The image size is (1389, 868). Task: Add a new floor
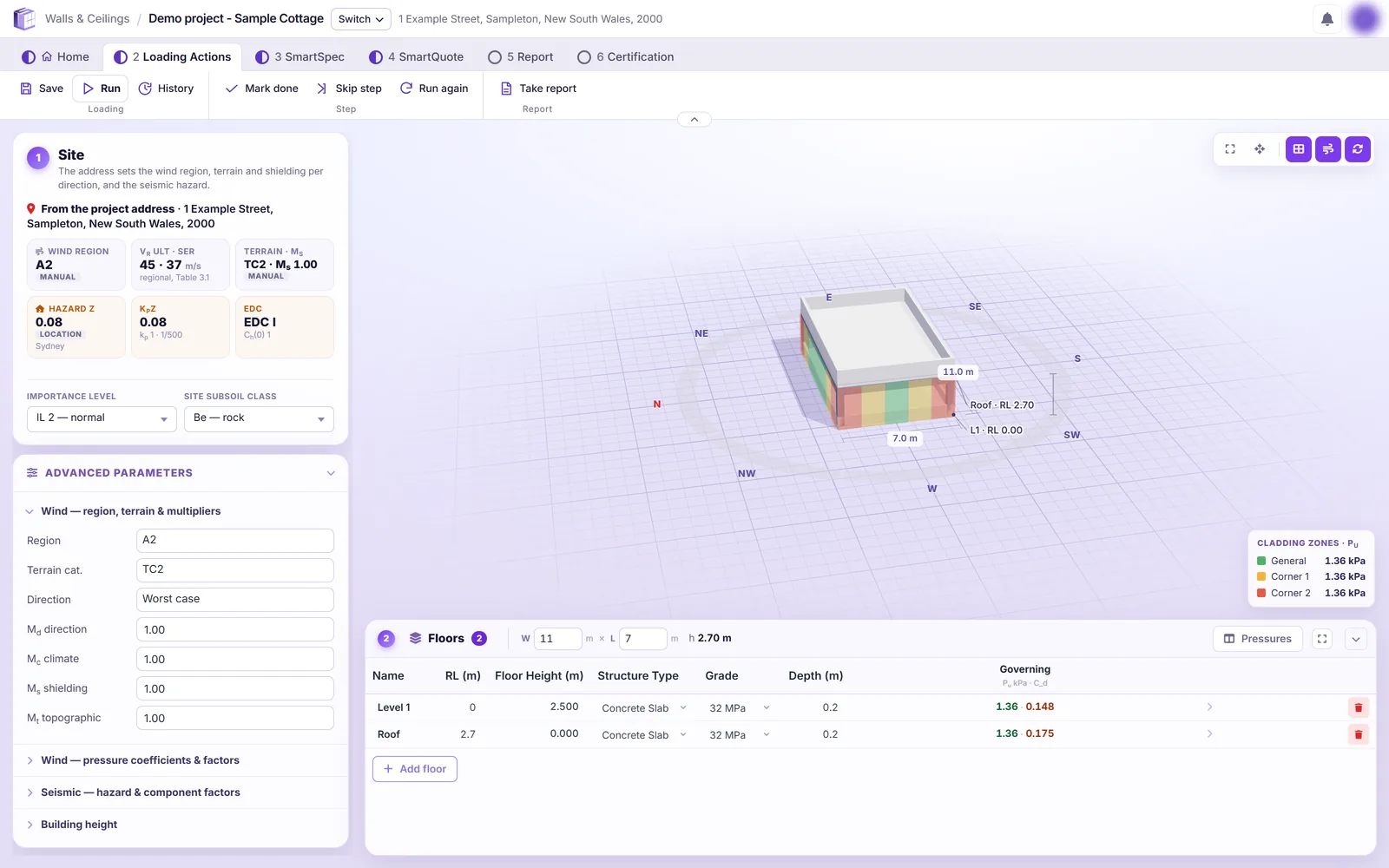tap(415, 769)
